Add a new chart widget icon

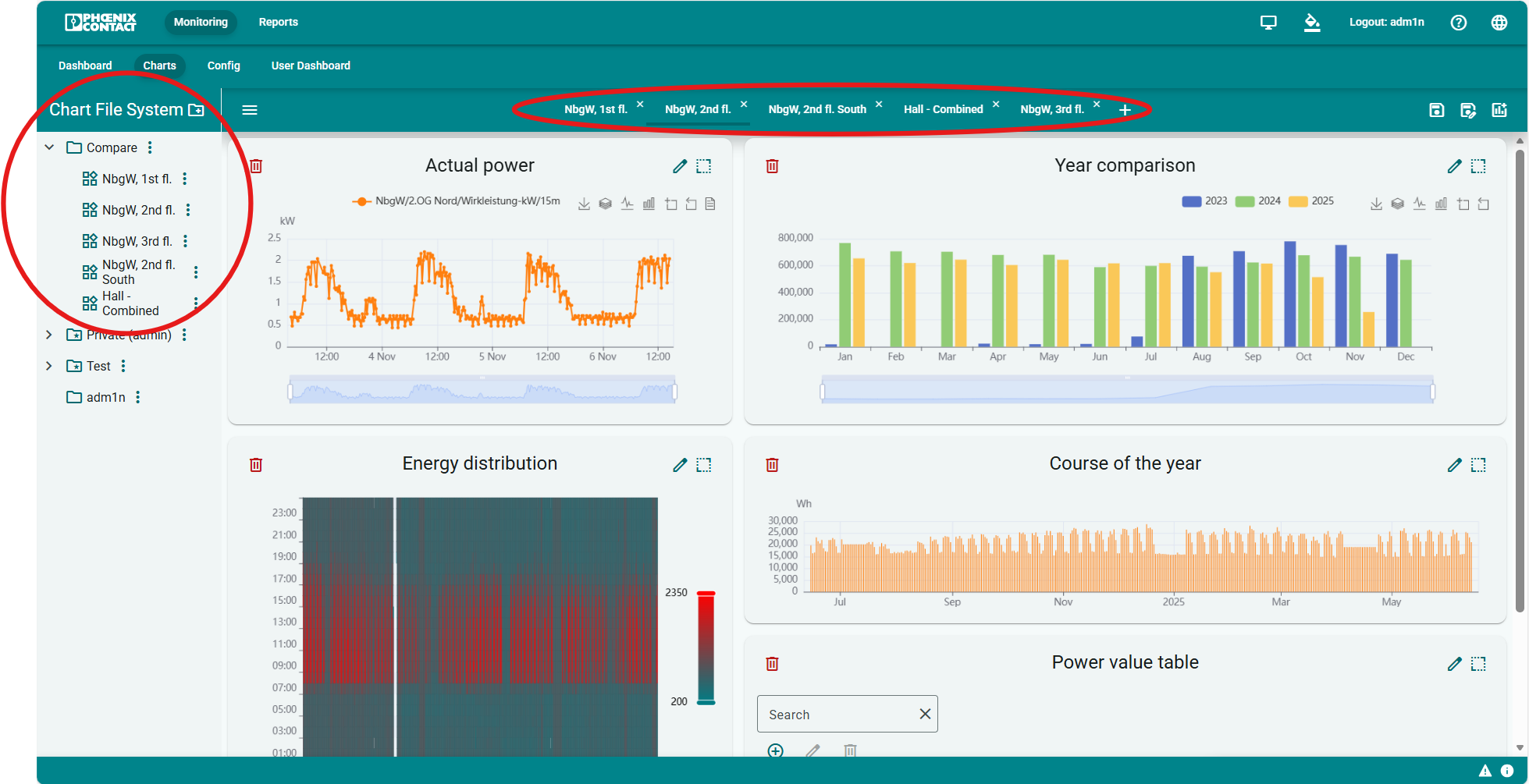1499,110
